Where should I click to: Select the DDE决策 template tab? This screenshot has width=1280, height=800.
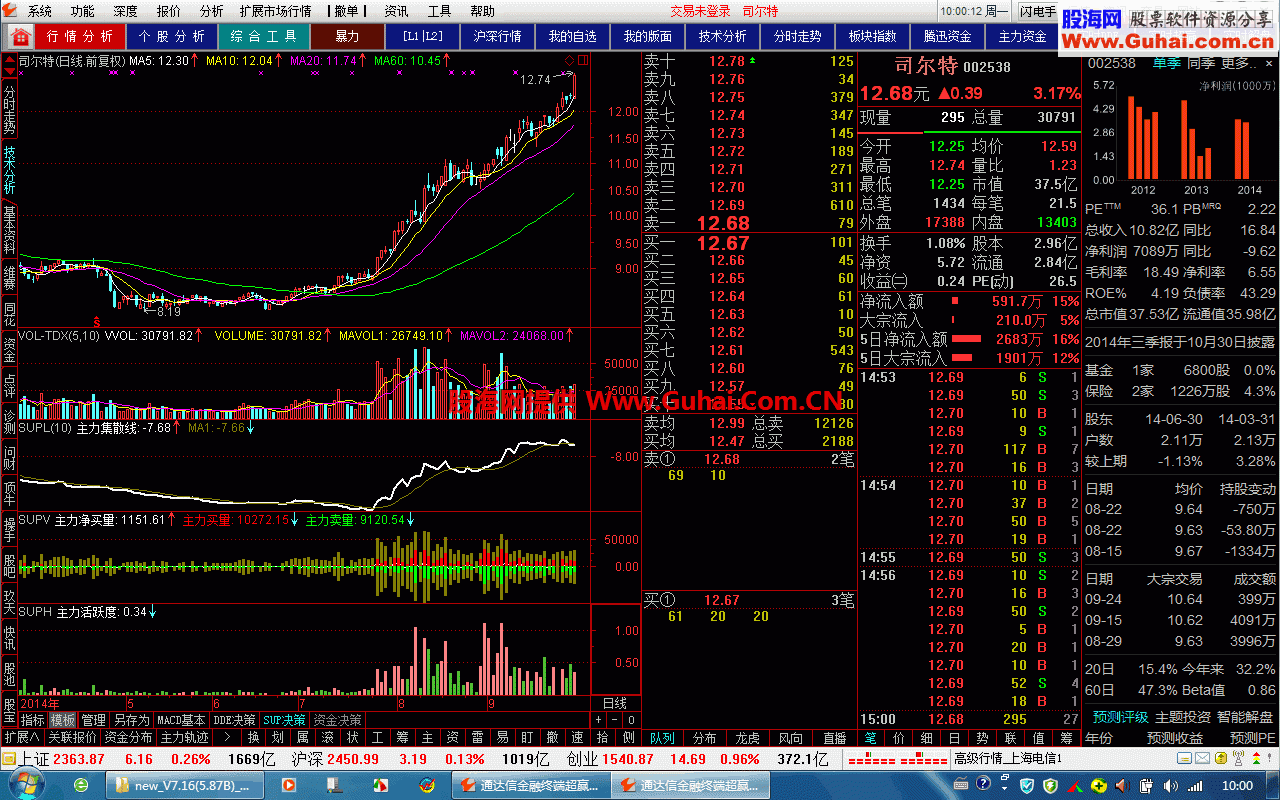tap(235, 720)
